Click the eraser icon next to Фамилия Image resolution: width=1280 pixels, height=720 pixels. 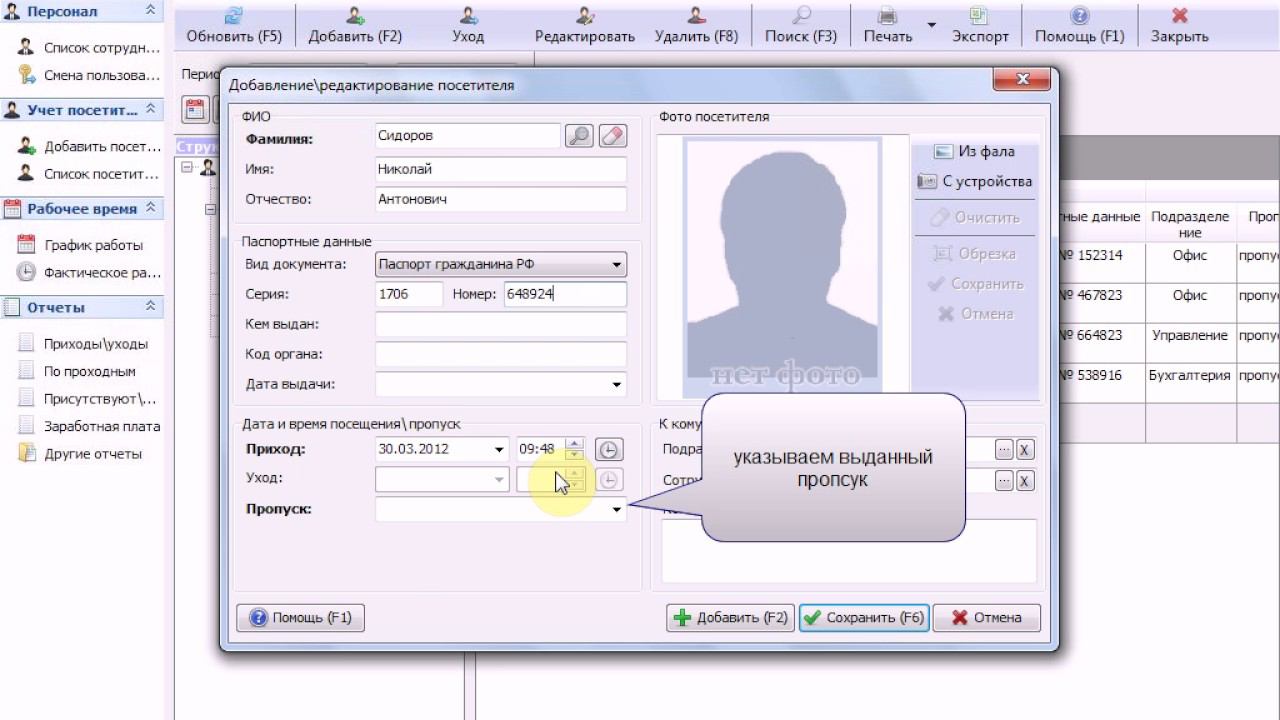(x=613, y=136)
